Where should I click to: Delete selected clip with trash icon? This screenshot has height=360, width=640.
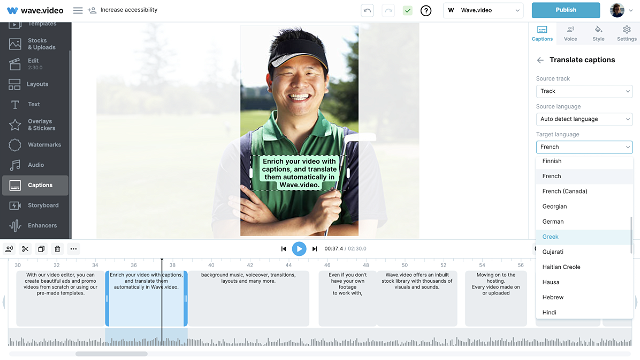click(58, 249)
